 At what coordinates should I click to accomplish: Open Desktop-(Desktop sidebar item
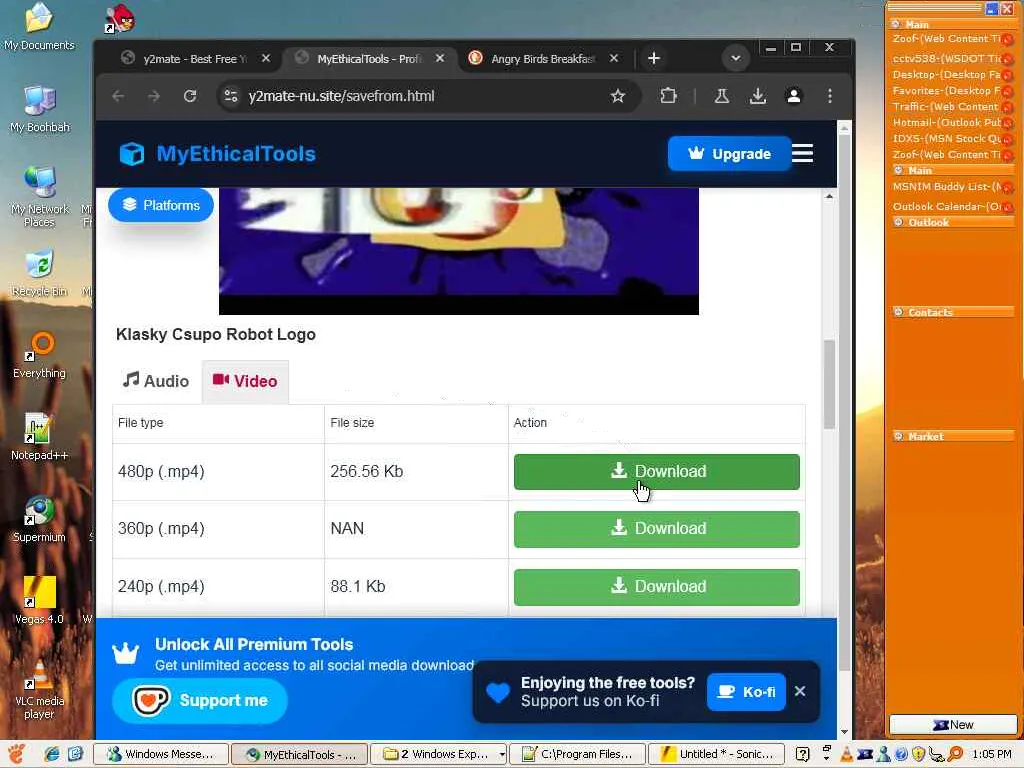(x=947, y=74)
